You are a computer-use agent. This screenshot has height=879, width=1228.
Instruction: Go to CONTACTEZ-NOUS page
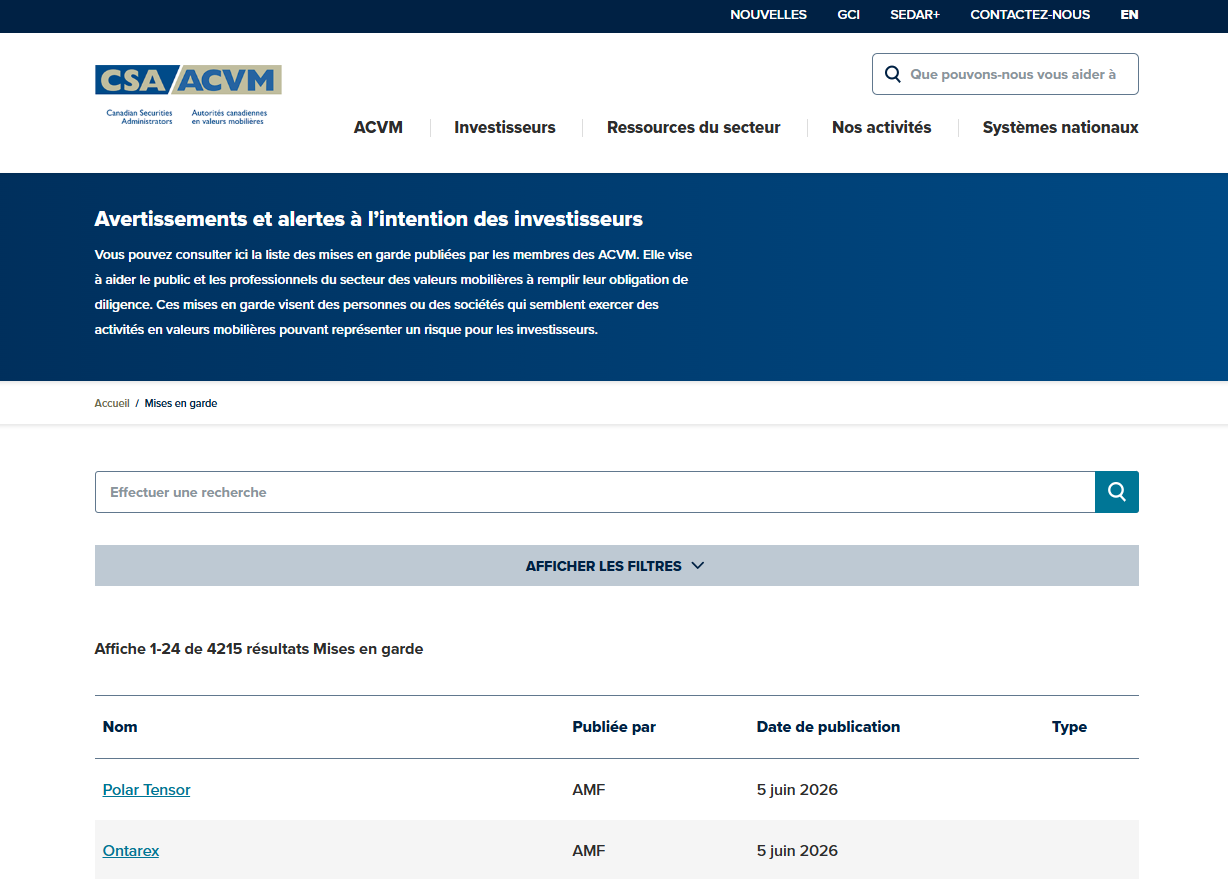click(x=1030, y=15)
